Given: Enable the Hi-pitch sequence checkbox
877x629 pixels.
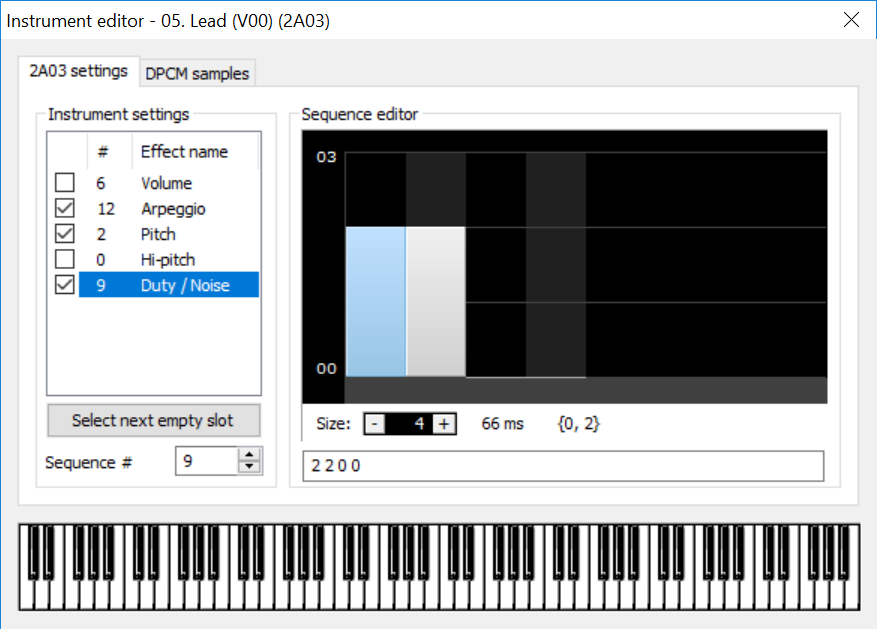Looking at the screenshot, I should point(63,258).
